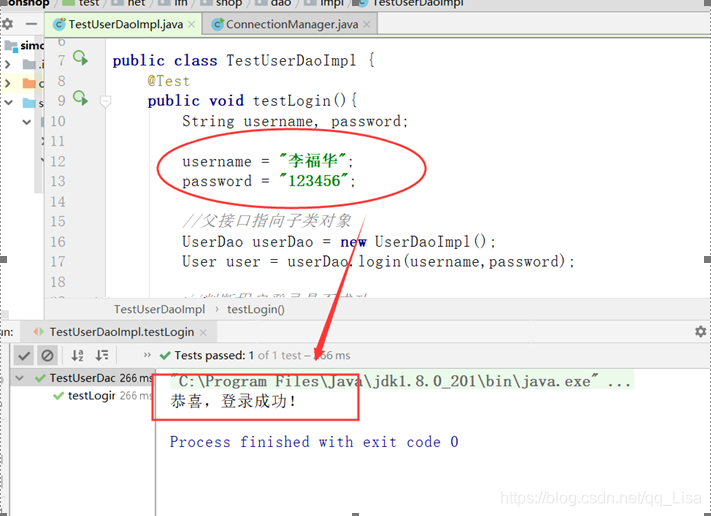This screenshot has width=711, height=516.
Task: Fold the testLogin method body marker
Action: coord(105,101)
